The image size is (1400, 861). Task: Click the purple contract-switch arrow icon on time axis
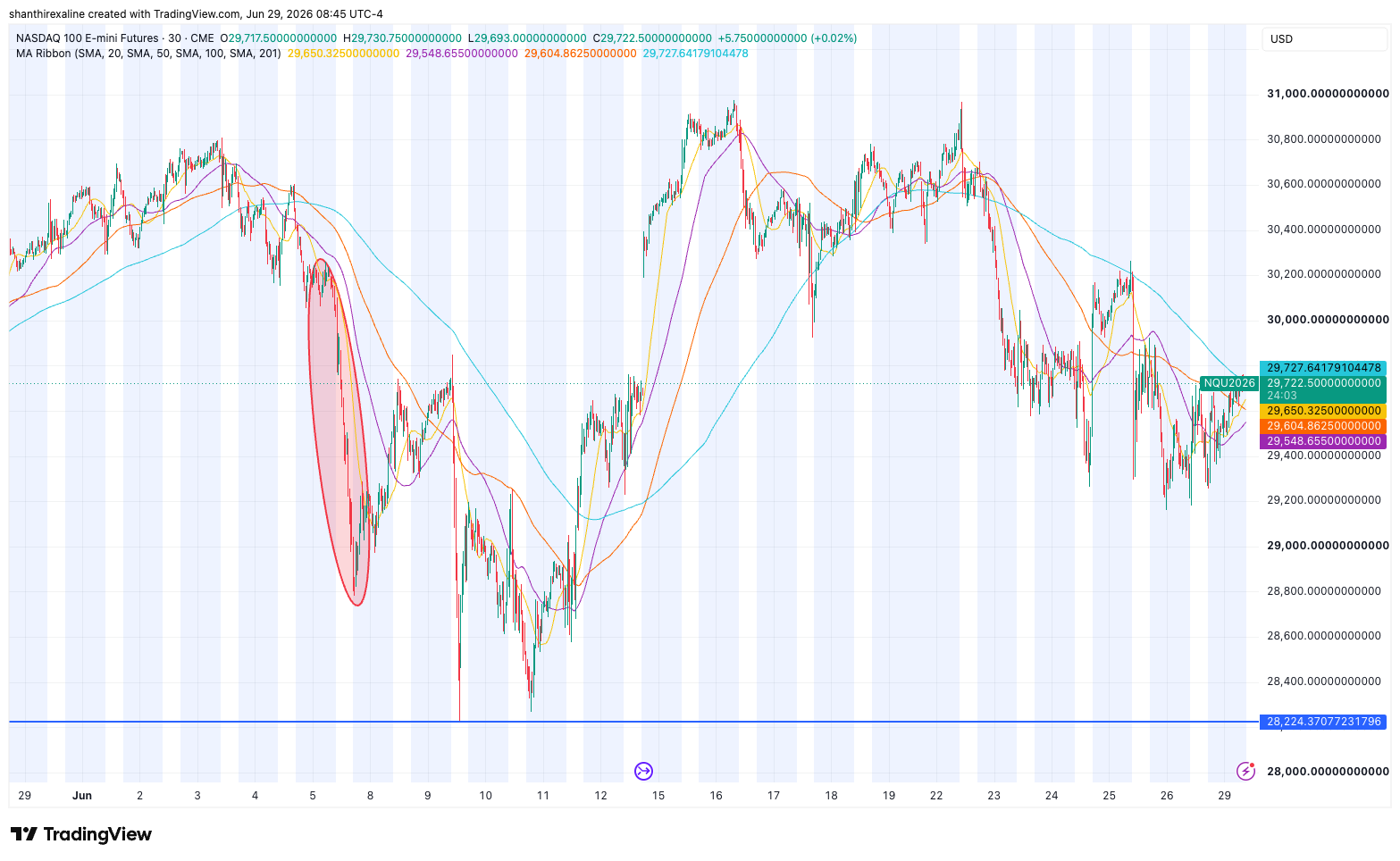pyautogui.click(x=643, y=771)
